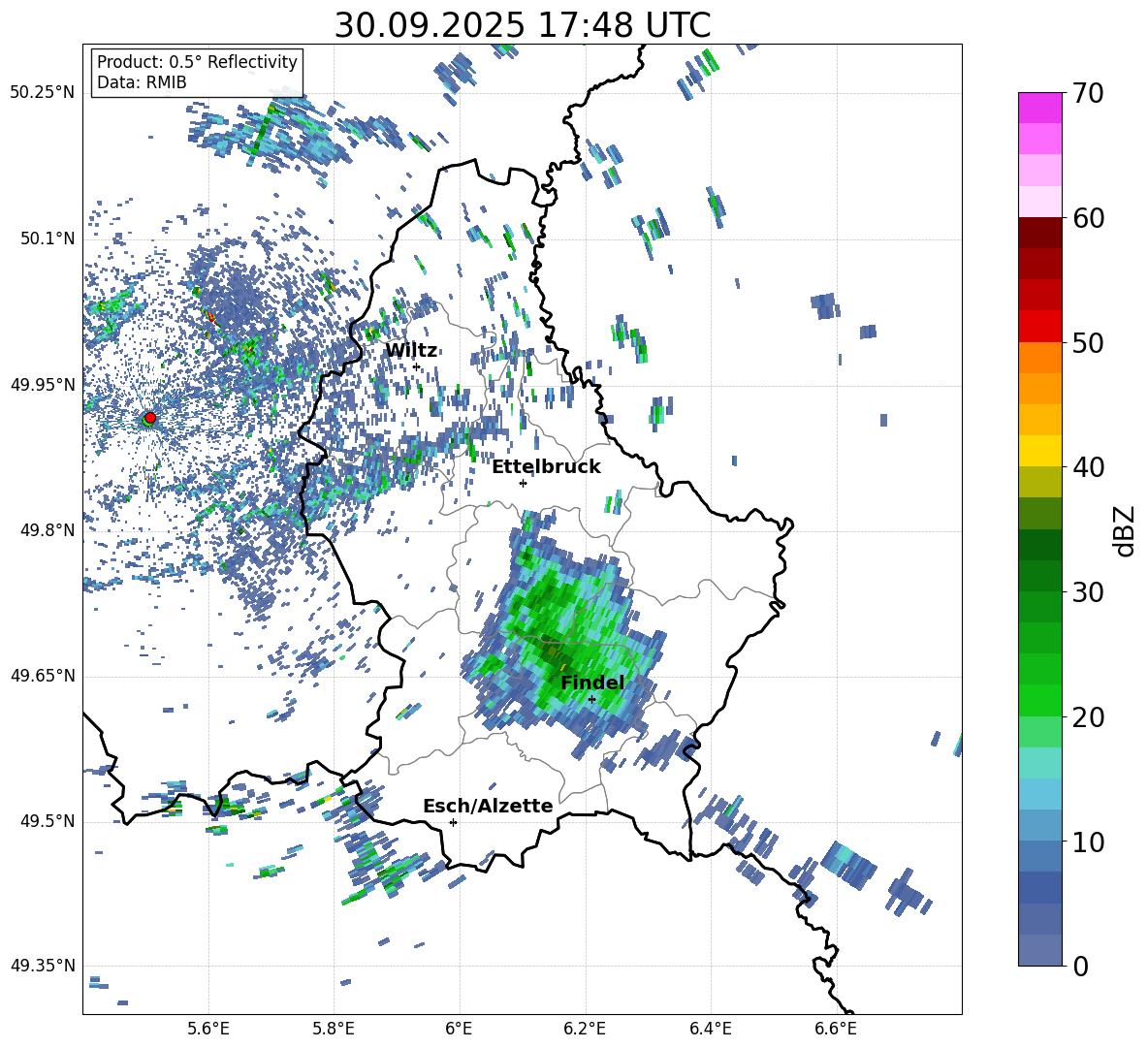Click the light blue swatch just above 10 dBZ

1039,825
